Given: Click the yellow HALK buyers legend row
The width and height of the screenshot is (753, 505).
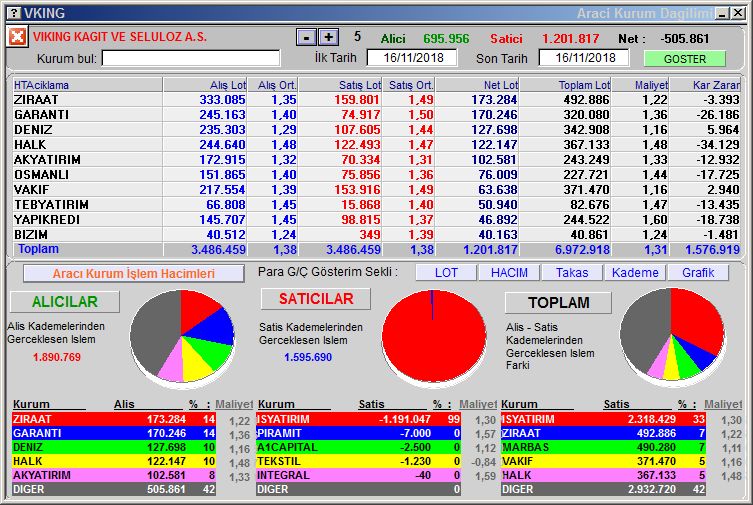Looking at the screenshot, I should (x=114, y=461).
